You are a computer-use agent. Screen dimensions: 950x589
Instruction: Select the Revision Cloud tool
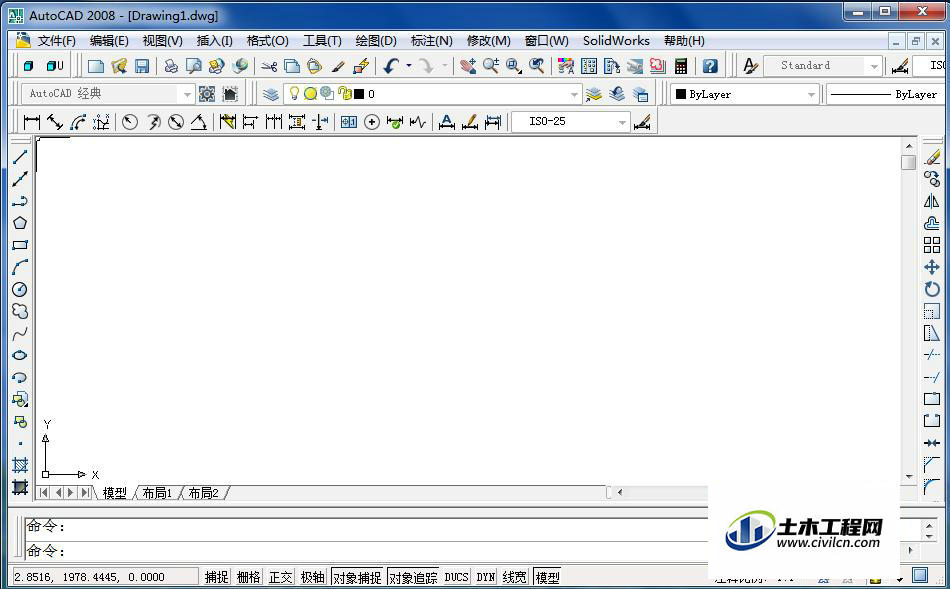tap(20, 311)
